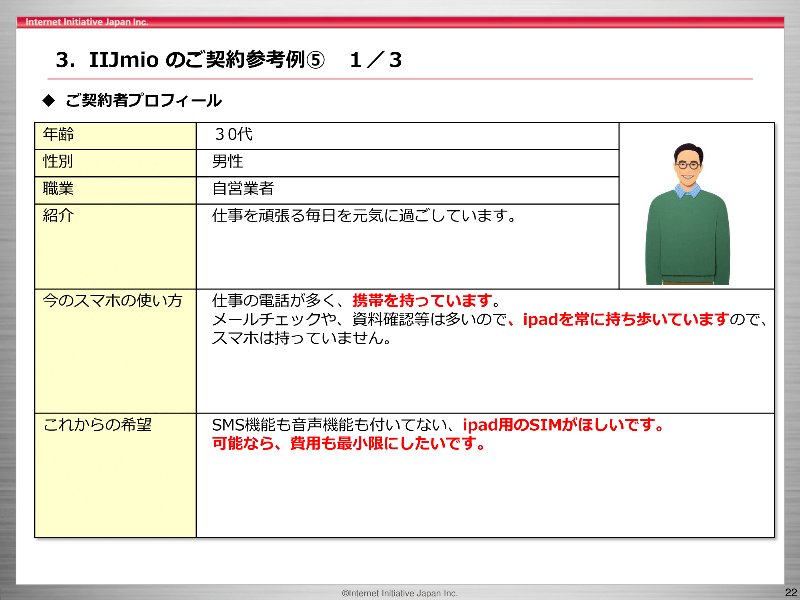Click the man in green sweater illustration
Image resolution: width=800 pixels, height=600 pixels.
tap(688, 214)
